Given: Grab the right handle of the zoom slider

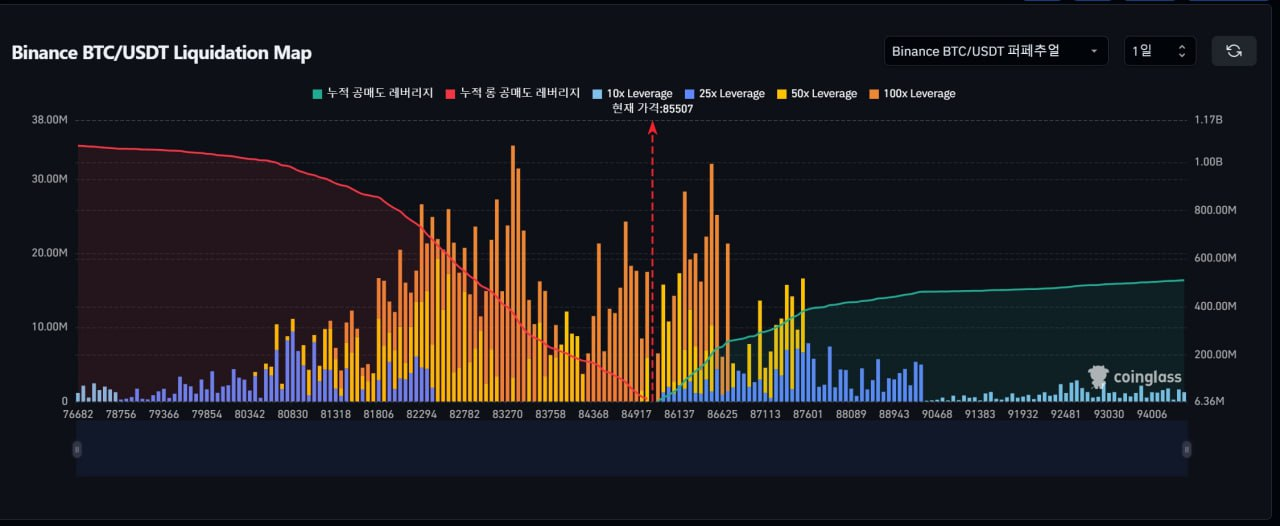Looking at the screenshot, I should coord(1187,450).
